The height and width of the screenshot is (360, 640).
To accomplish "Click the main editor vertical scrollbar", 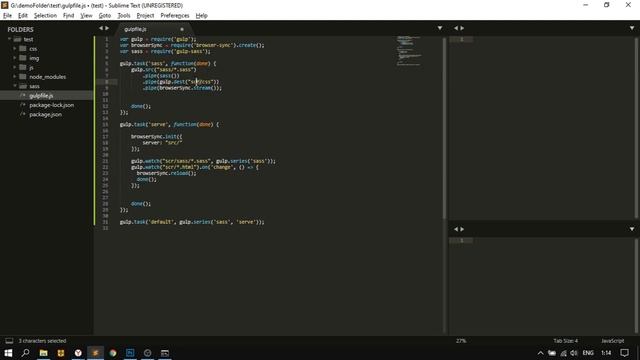I will click(x=444, y=128).
